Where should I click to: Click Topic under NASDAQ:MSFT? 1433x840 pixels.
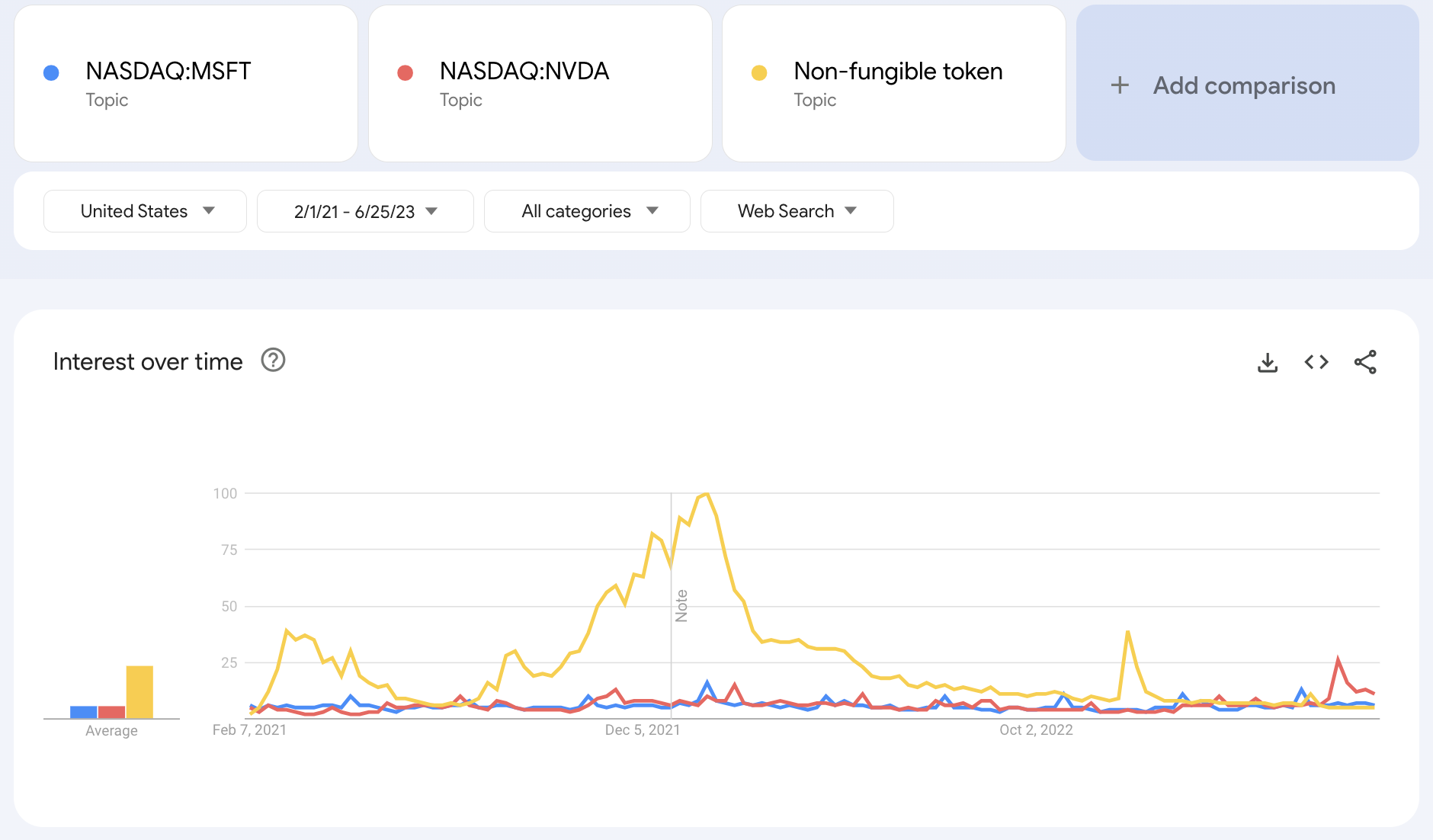click(107, 100)
